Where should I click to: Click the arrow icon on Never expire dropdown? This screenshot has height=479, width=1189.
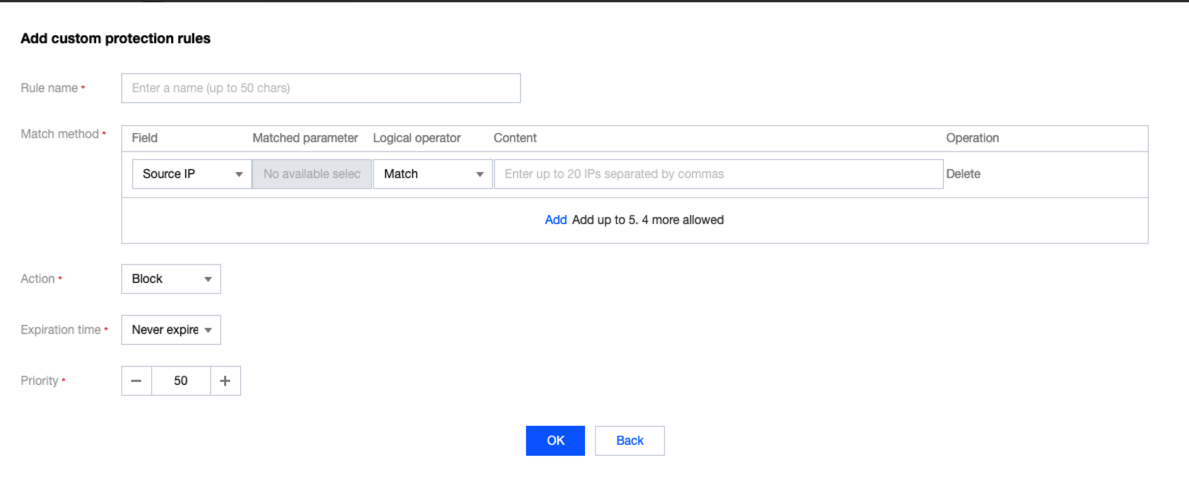(208, 331)
